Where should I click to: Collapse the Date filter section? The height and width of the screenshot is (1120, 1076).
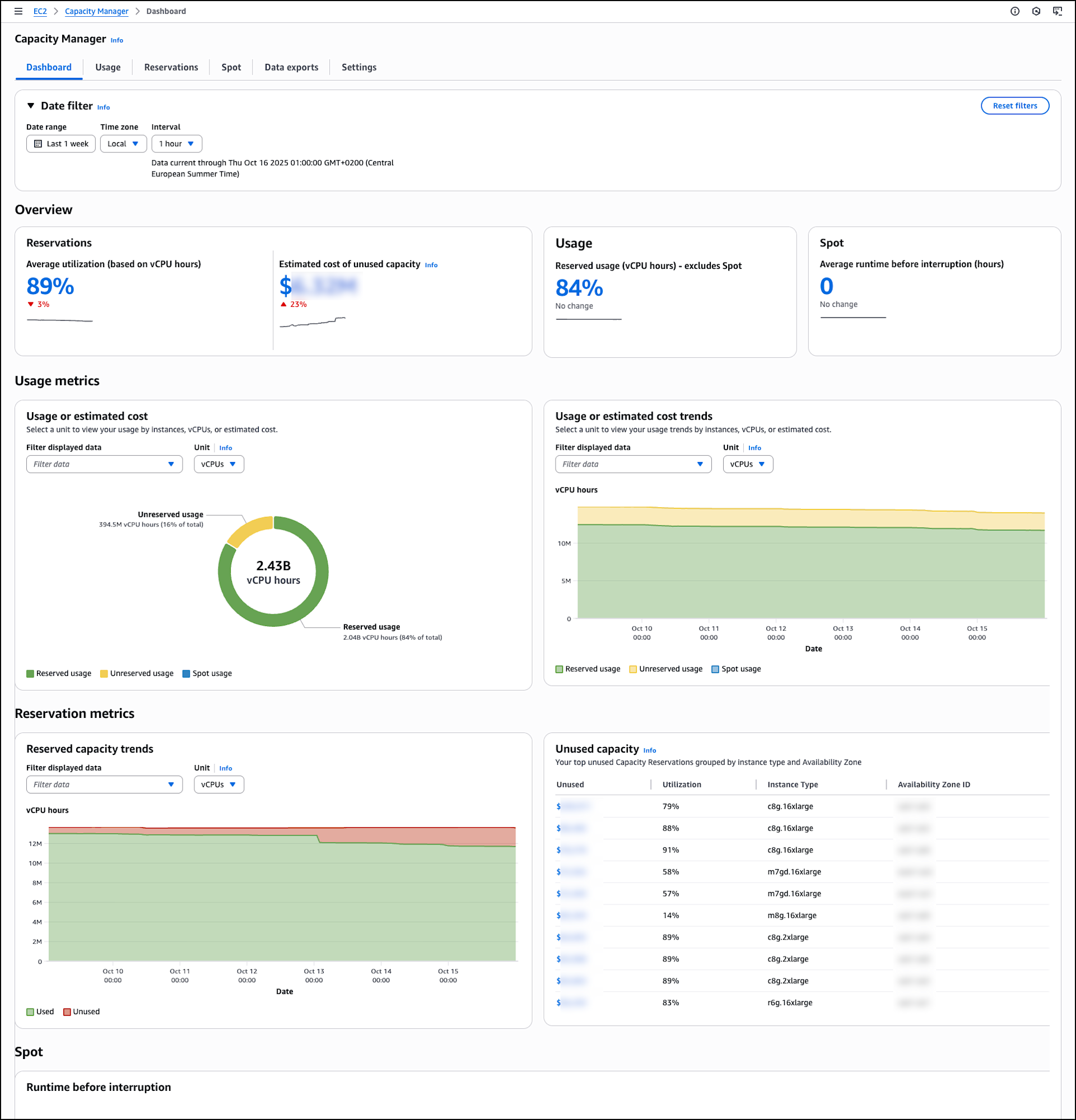tap(31, 106)
